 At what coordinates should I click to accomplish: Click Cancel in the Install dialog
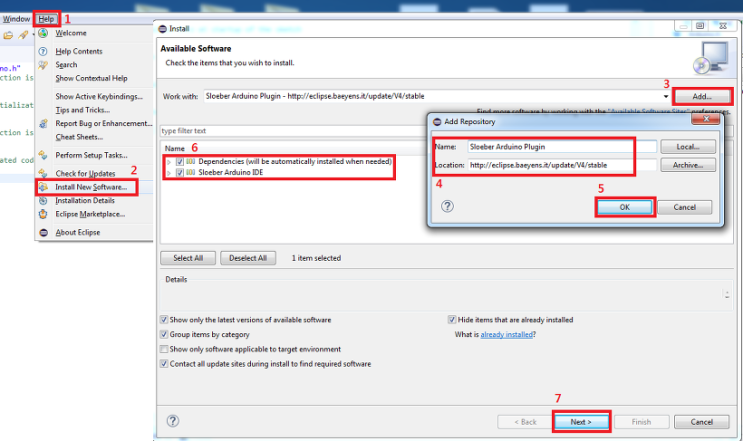click(x=702, y=422)
